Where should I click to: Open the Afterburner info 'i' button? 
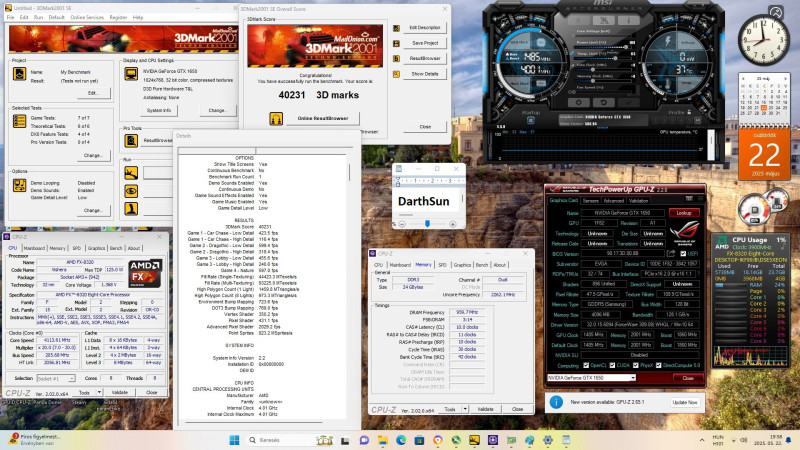coord(629,20)
